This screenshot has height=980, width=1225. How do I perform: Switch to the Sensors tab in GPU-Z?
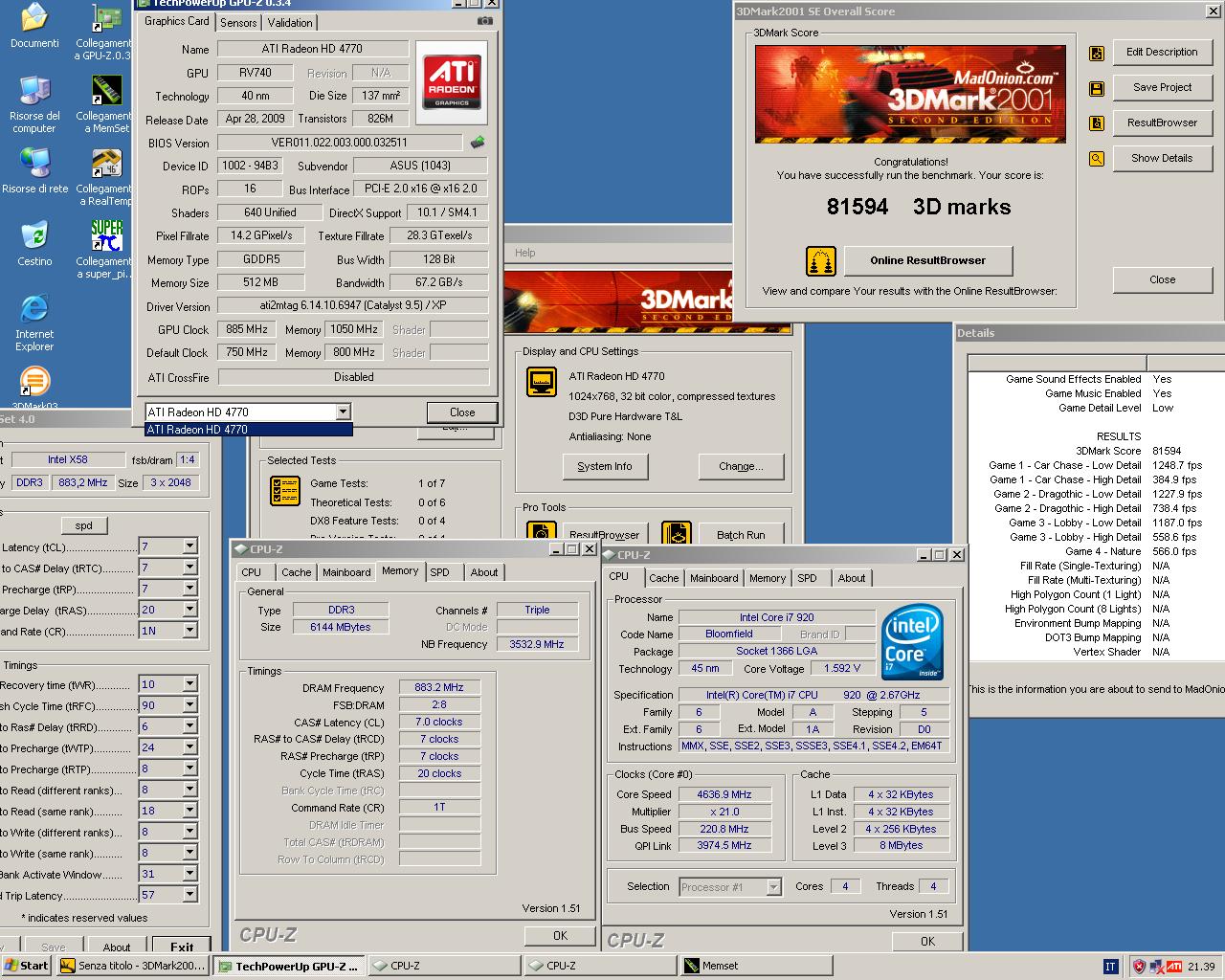click(238, 22)
